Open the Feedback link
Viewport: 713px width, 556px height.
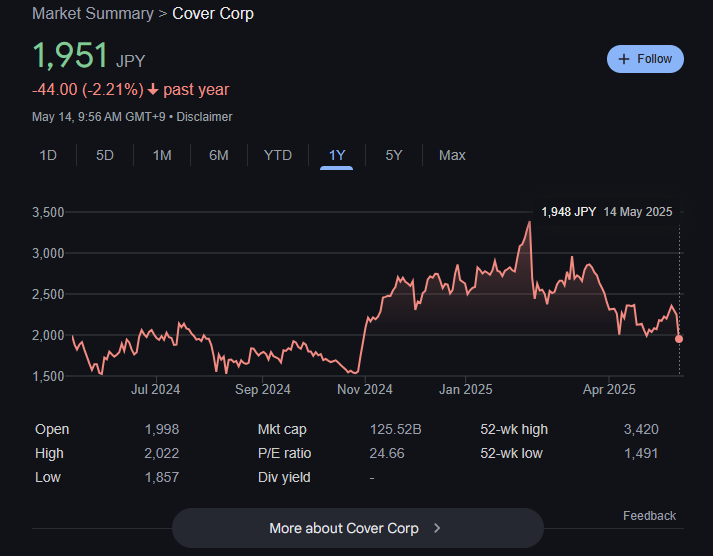[x=649, y=516]
